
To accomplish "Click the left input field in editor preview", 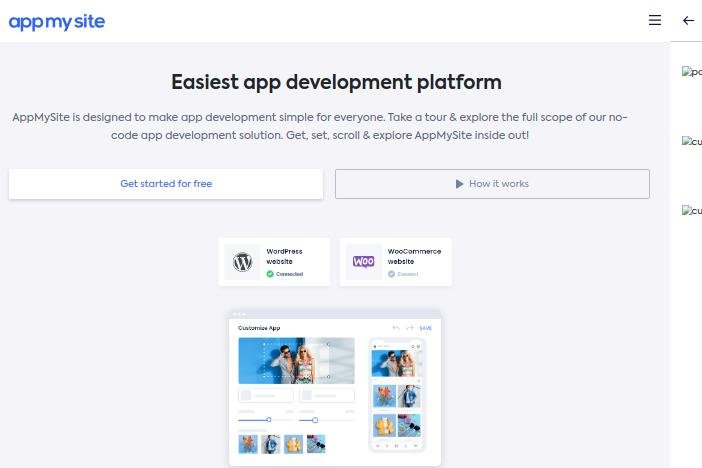I will click(266, 395).
